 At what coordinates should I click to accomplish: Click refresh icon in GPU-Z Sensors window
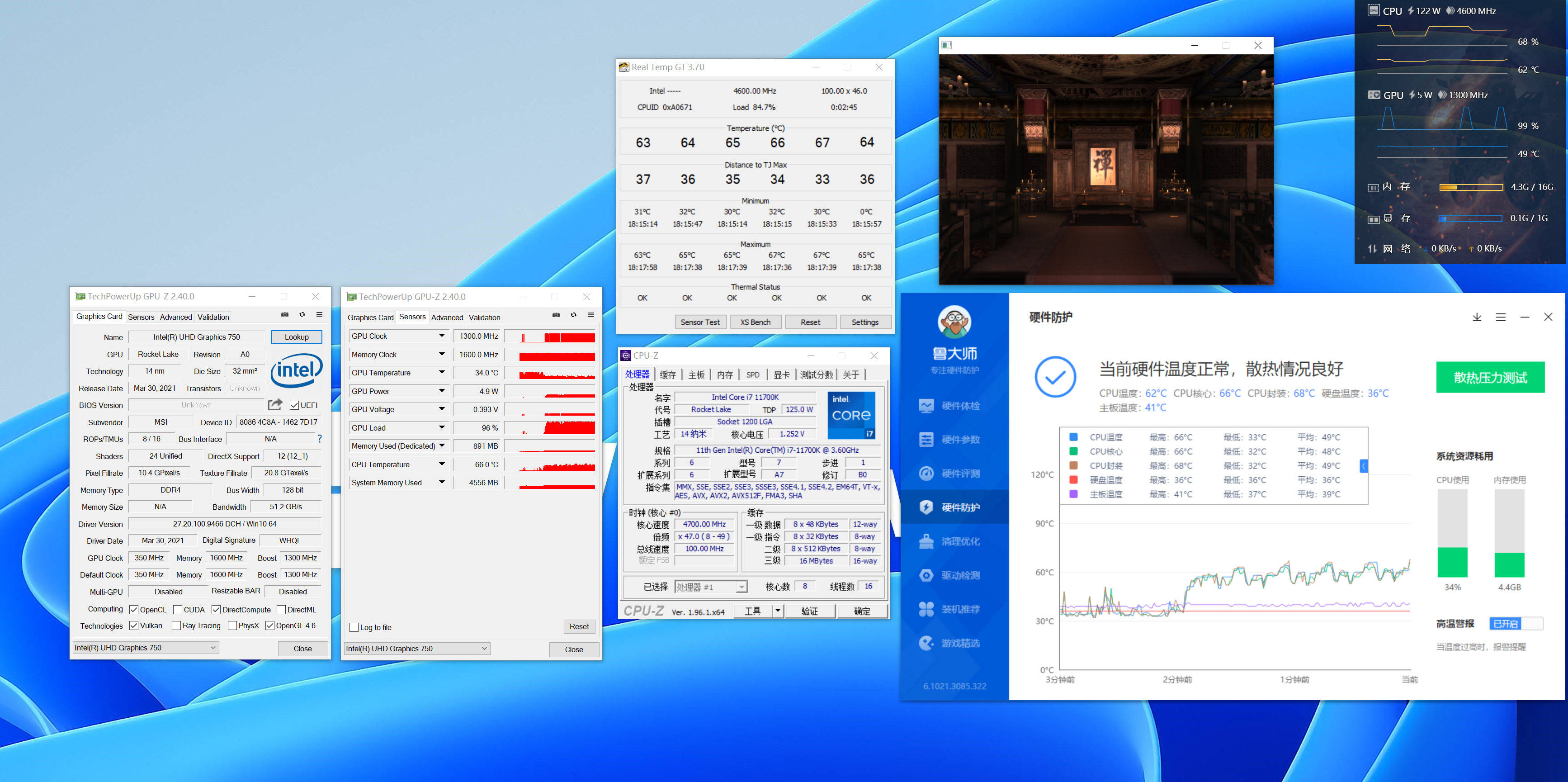tap(573, 316)
